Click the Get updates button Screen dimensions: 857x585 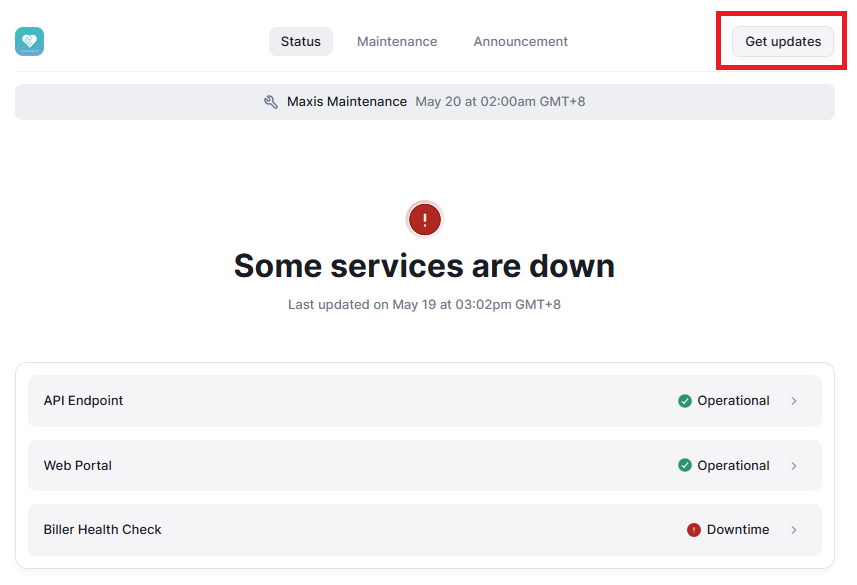[x=783, y=41]
